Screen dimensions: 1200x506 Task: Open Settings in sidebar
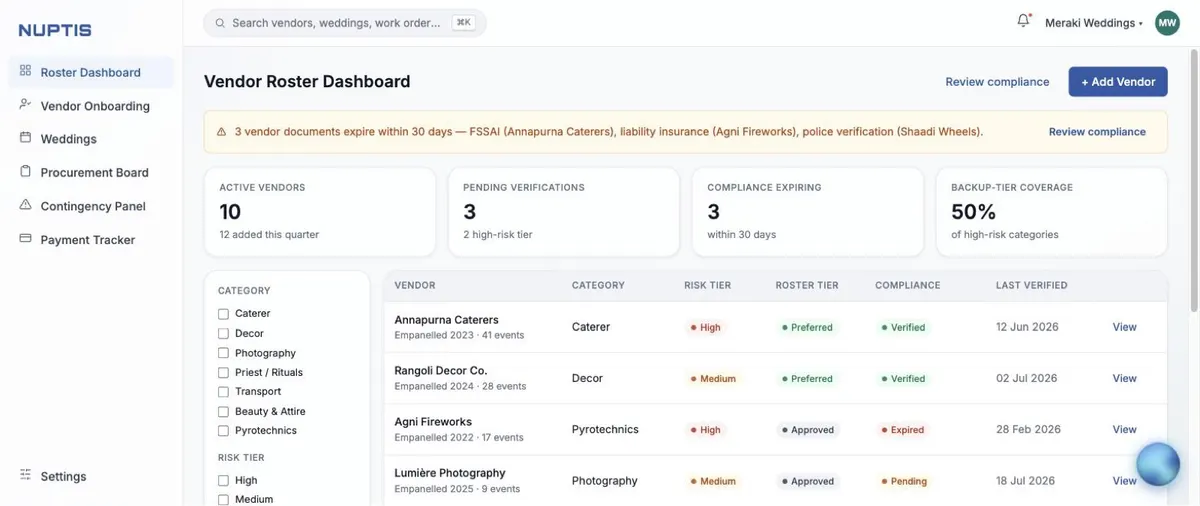(x=91, y=476)
